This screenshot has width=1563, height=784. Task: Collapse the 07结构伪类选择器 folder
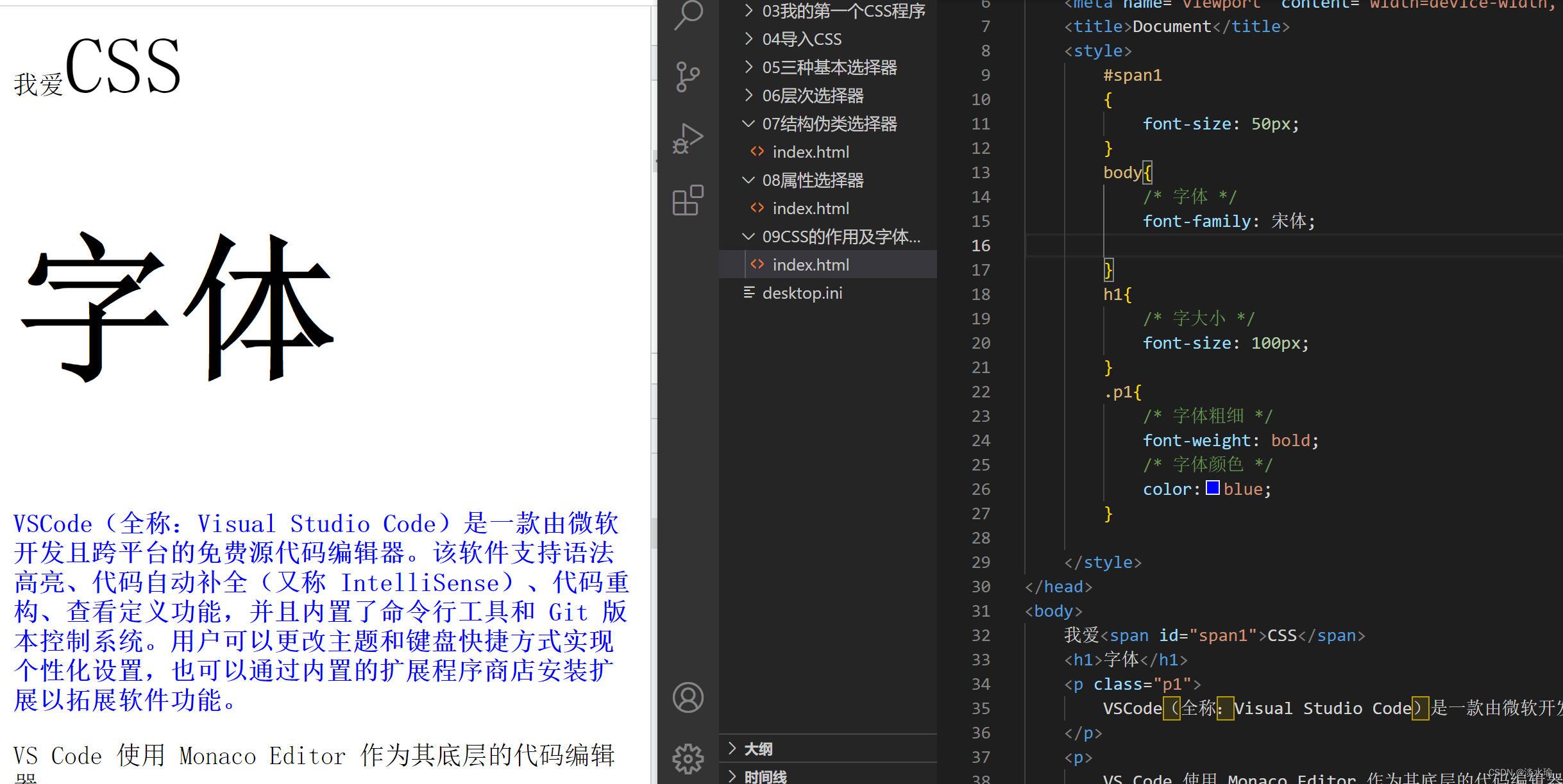tap(748, 123)
